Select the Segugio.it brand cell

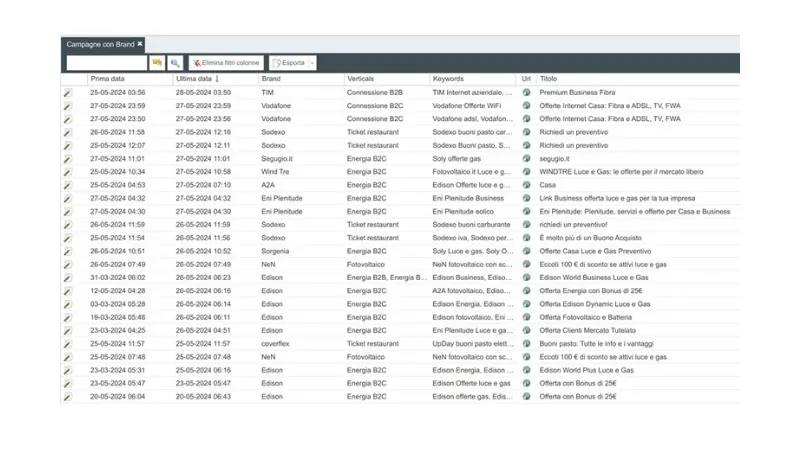click(277, 159)
